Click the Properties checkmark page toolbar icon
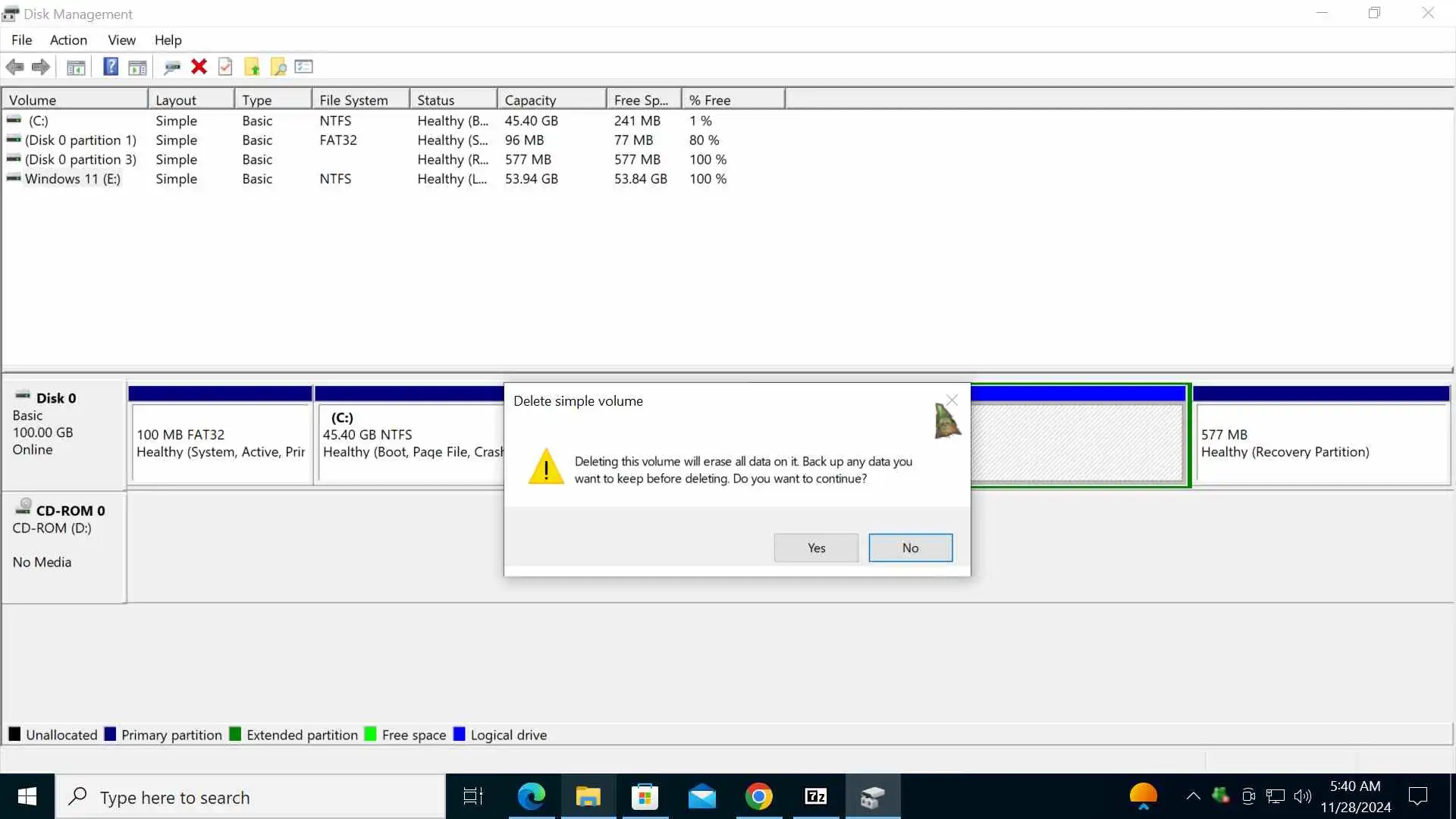 pos(225,67)
